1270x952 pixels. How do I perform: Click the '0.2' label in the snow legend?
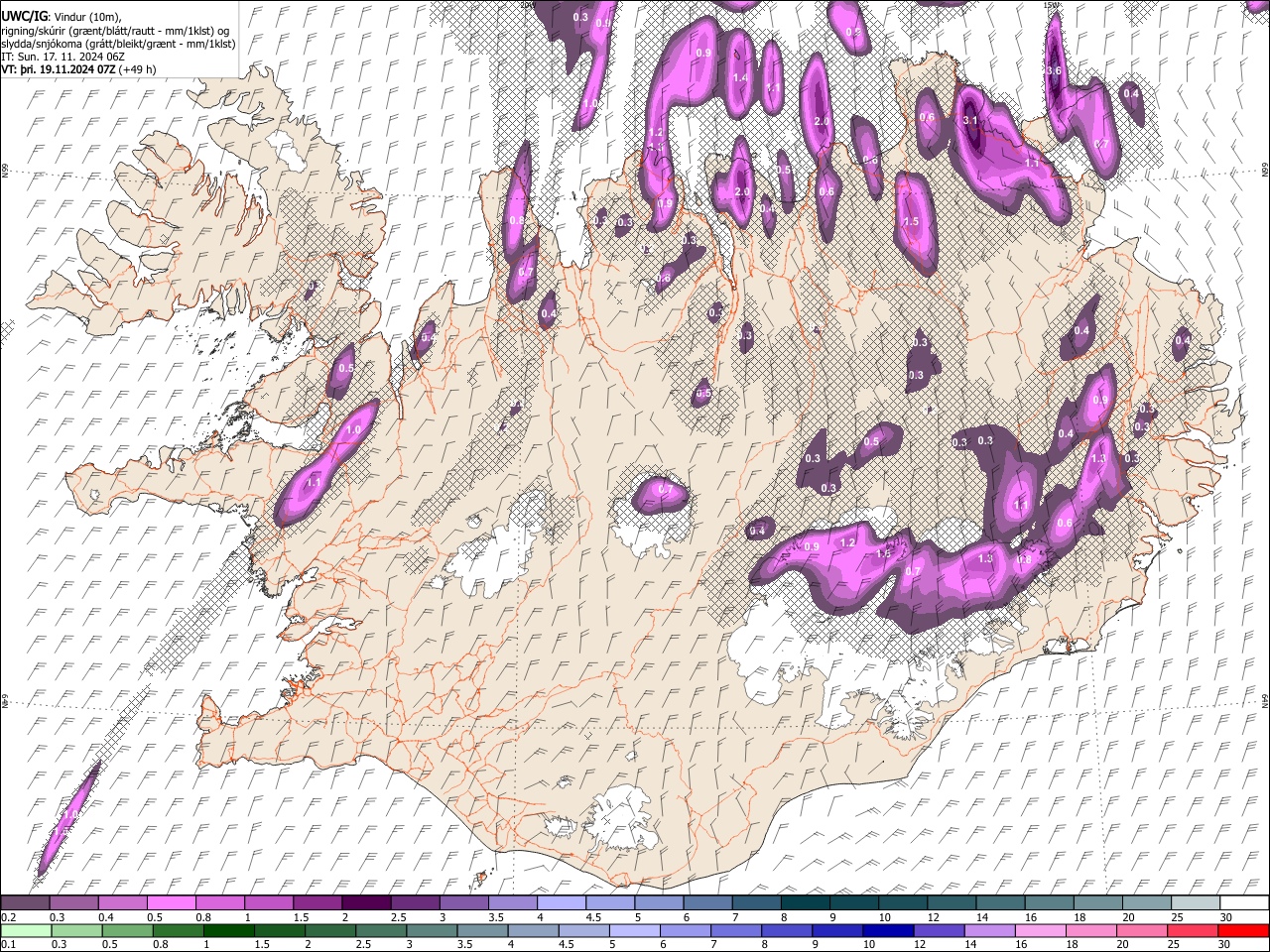pyautogui.click(x=8, y=916)
